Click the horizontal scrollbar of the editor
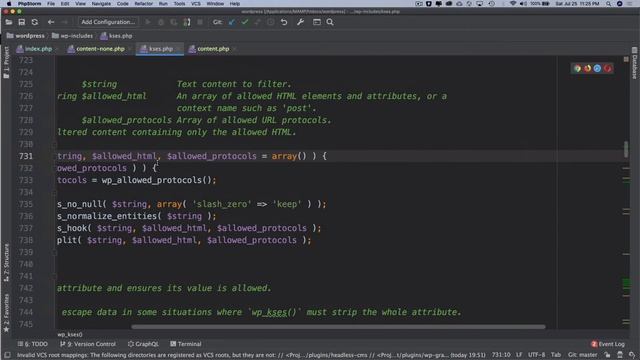640x360 pixels. 338,327
